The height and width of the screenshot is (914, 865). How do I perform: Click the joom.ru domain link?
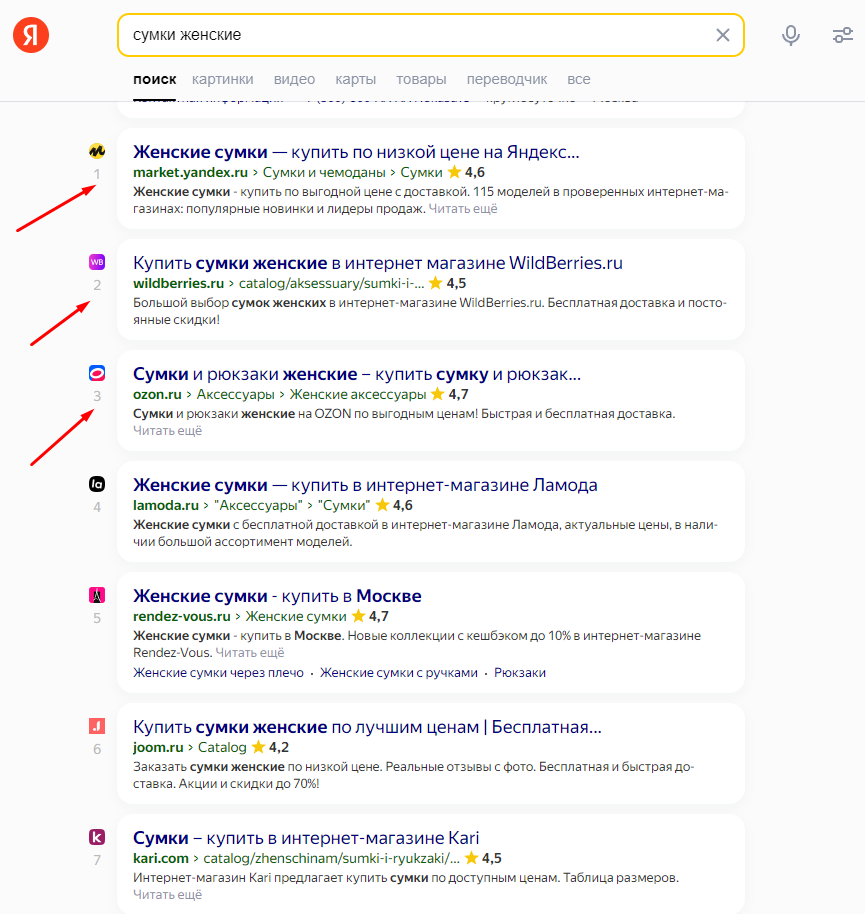coord(158,747)
